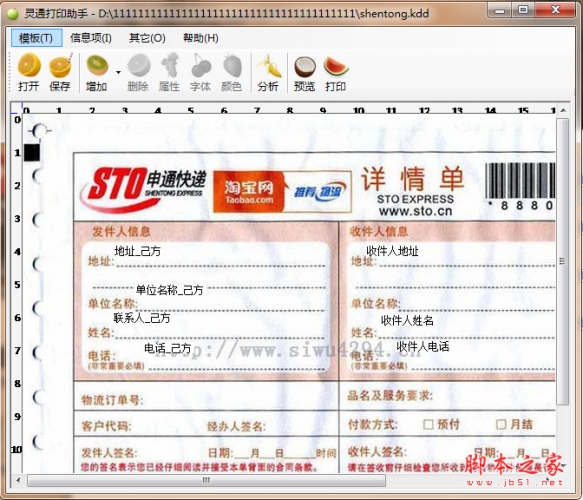Open 属性 (Properties) grape icon
This screenshot has width=583, height=500.
coord(170,65)
